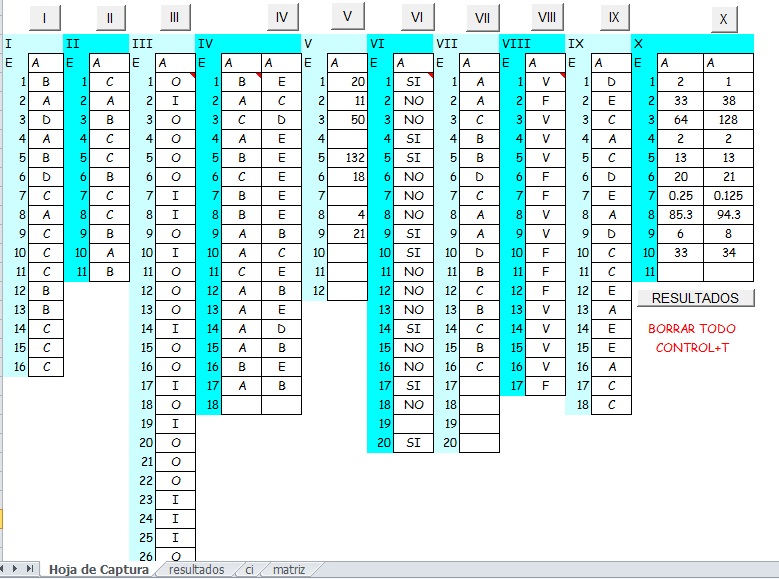Open the Hoja de Captura sheet tab
The image size is (779, 579).
point(99,570)
